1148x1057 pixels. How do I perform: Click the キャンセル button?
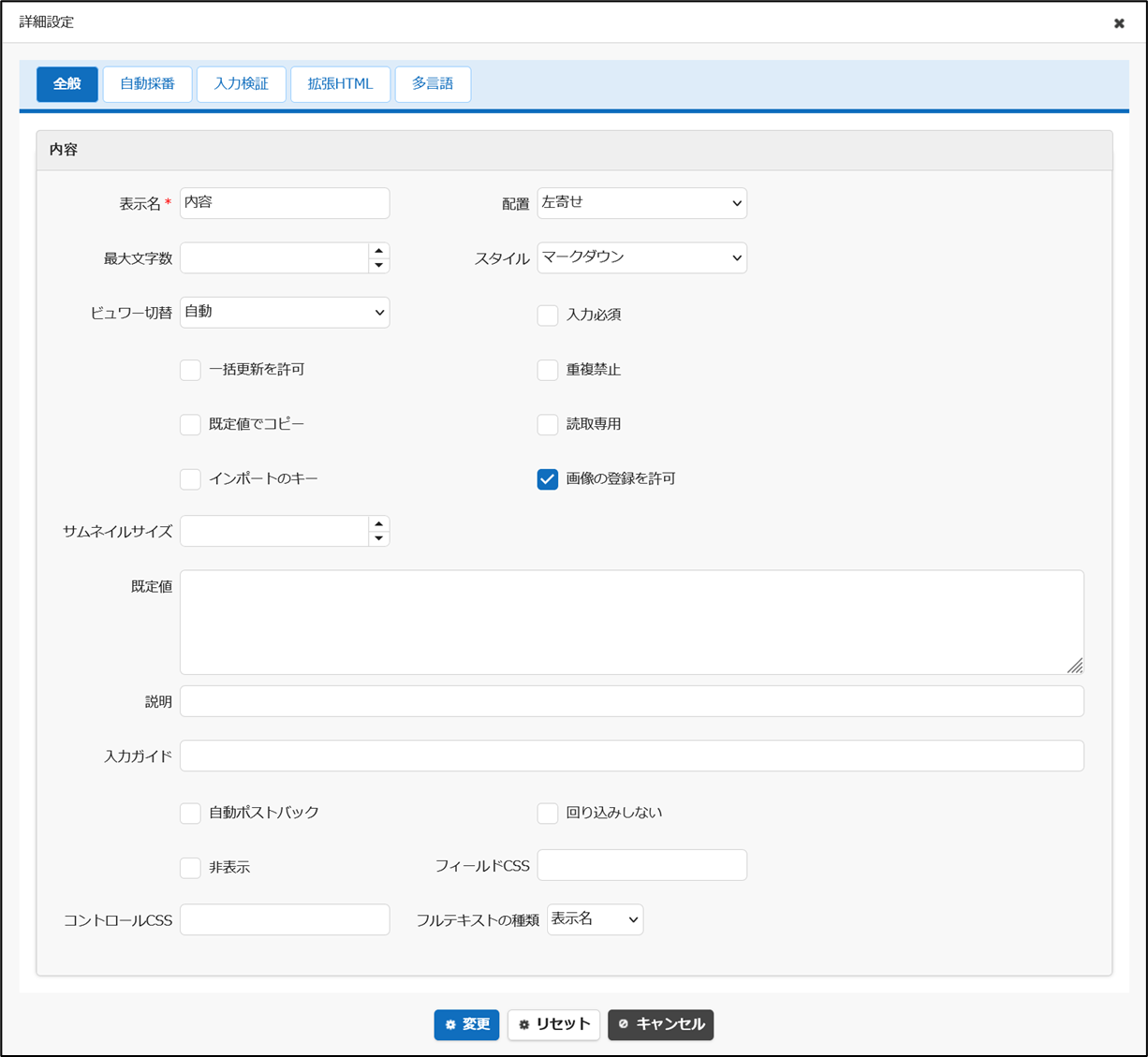(x=661, y=1024)
